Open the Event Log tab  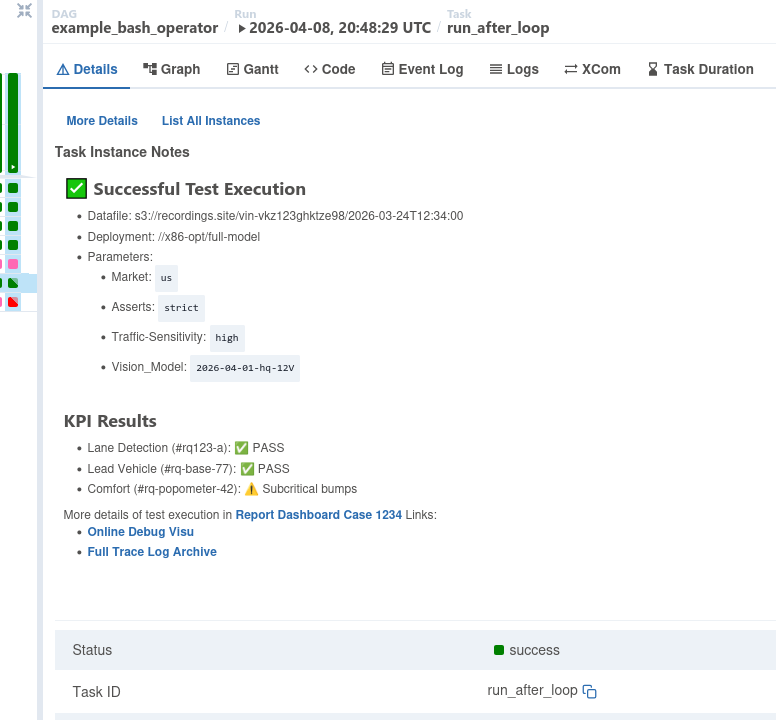pos(423,69)
